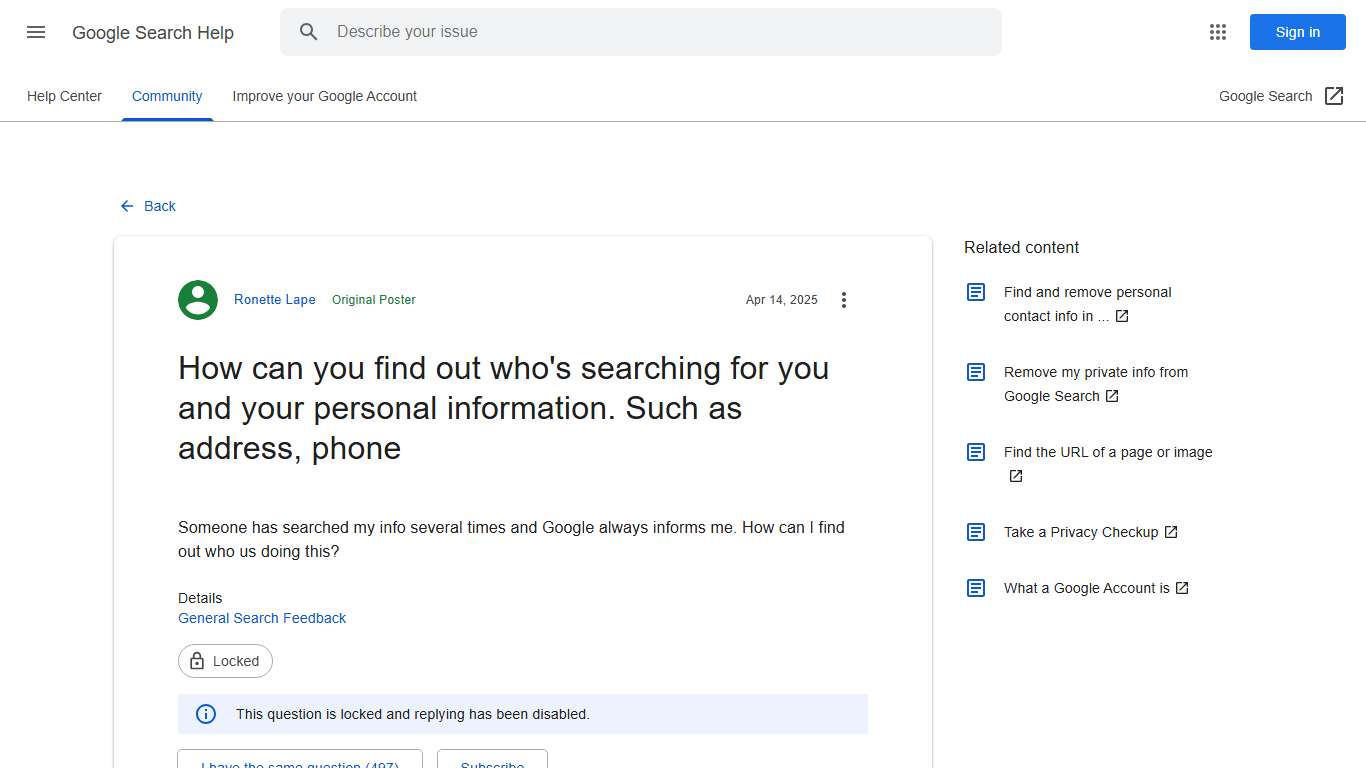This screenshot has width=1366, height=768.
Task: Open the external link for Find the URL of a page
Action: click(x=1016, y=476)
